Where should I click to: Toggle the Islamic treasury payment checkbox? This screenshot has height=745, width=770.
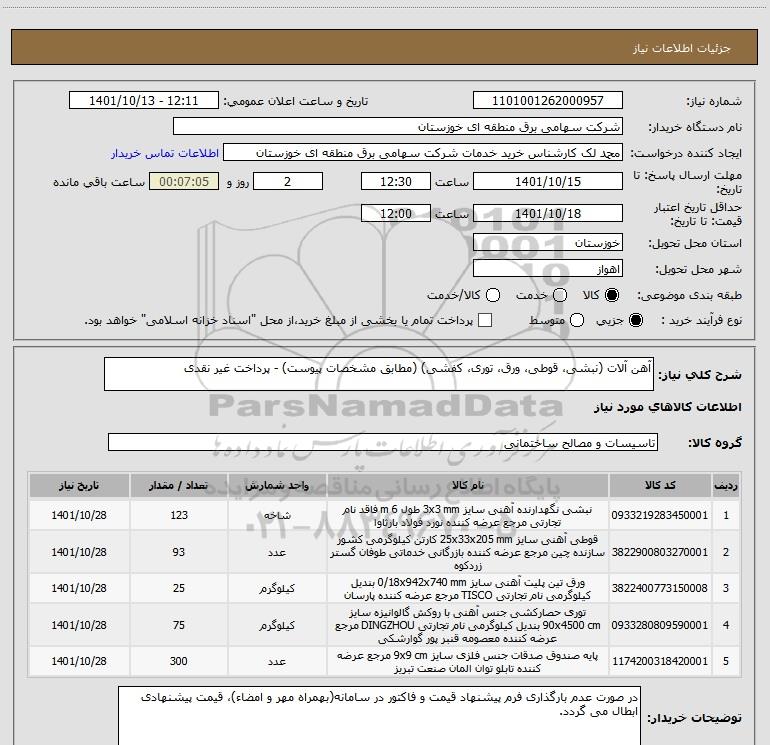485,320
